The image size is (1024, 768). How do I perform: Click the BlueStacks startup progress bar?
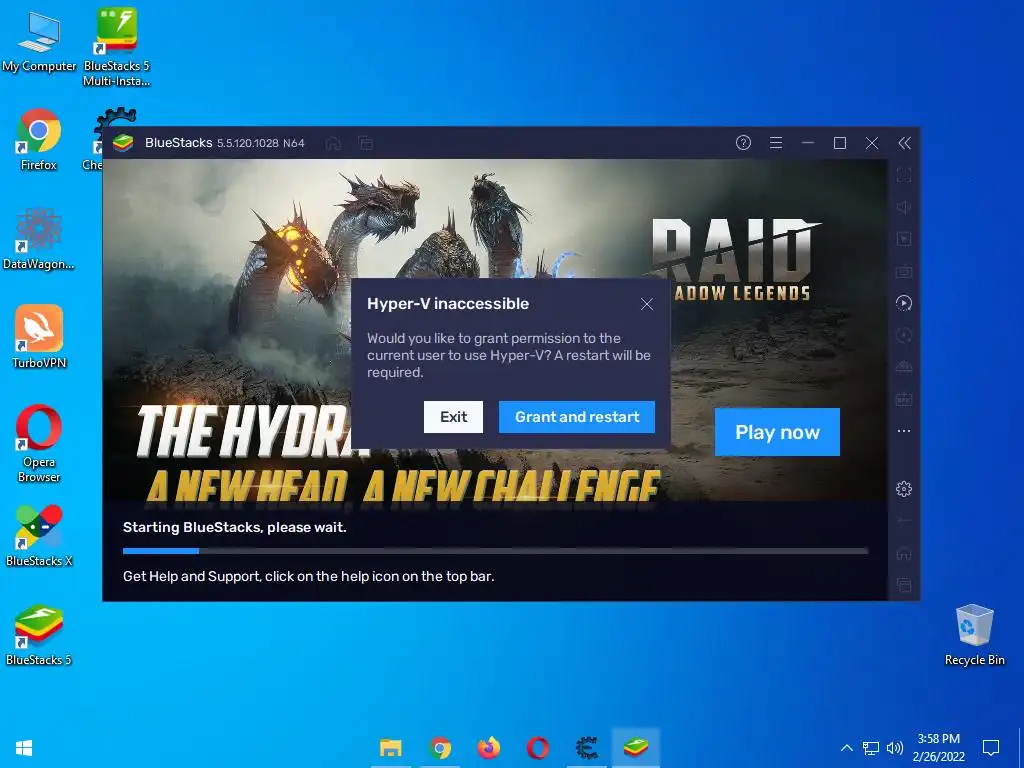click(495, 551)
